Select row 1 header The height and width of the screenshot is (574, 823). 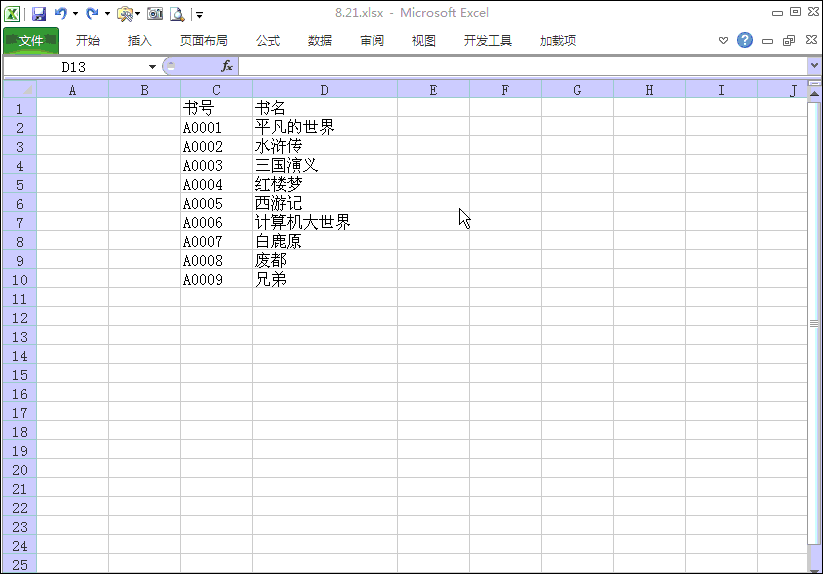(x=20, y=109)
